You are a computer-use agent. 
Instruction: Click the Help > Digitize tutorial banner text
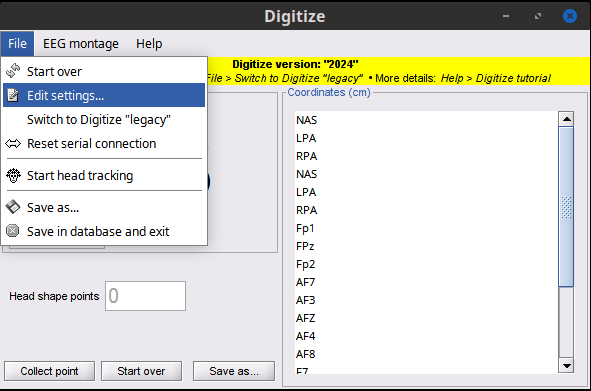496,78
